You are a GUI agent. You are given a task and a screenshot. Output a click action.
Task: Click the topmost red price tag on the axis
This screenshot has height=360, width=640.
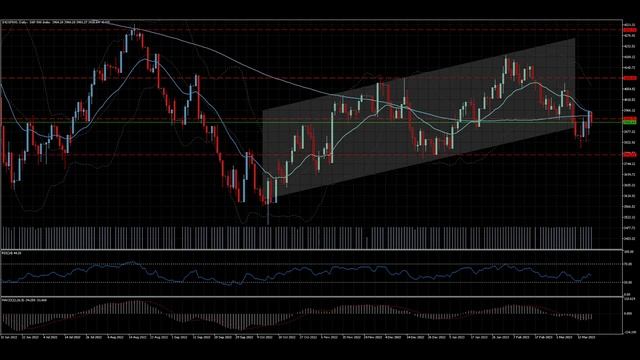[630, 30]
